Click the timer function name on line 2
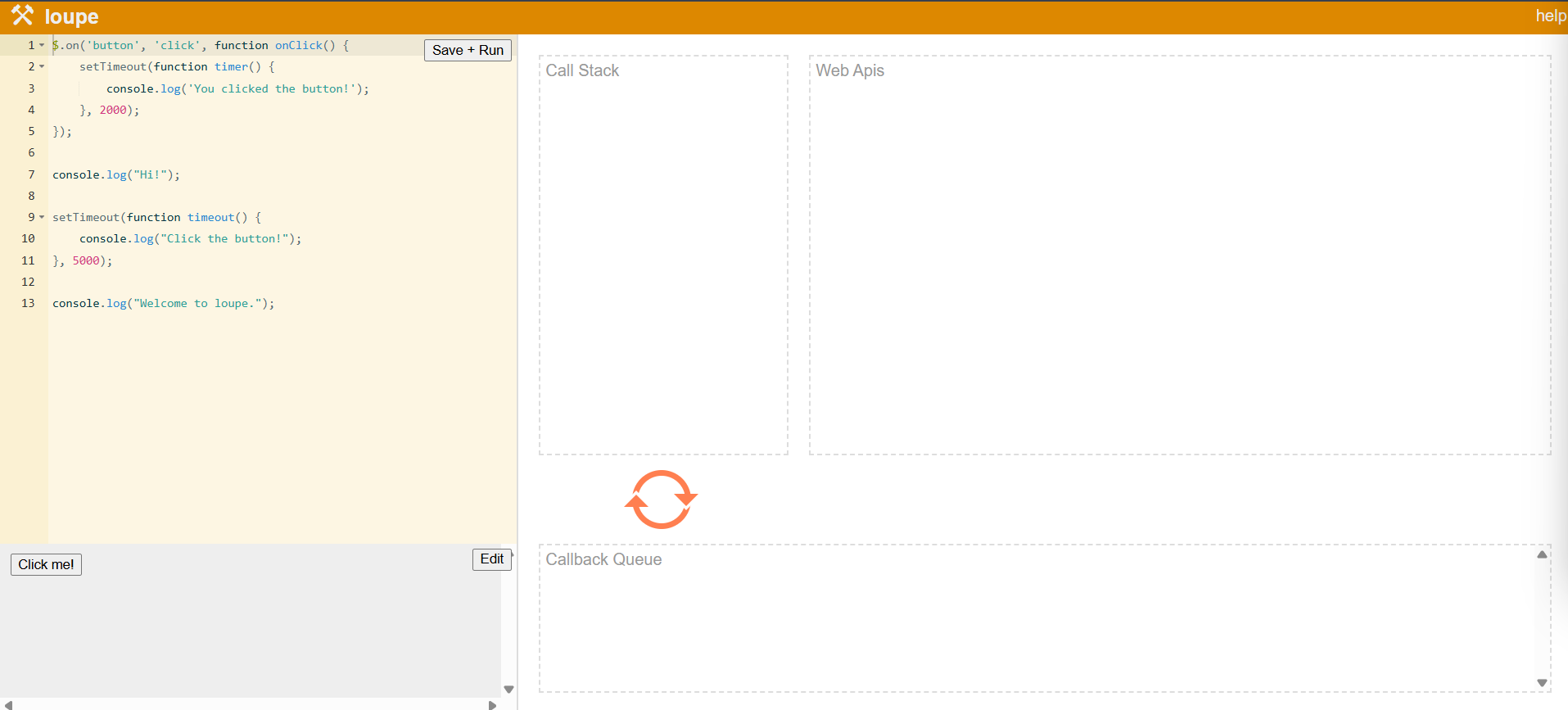 [x=231, y=66]
